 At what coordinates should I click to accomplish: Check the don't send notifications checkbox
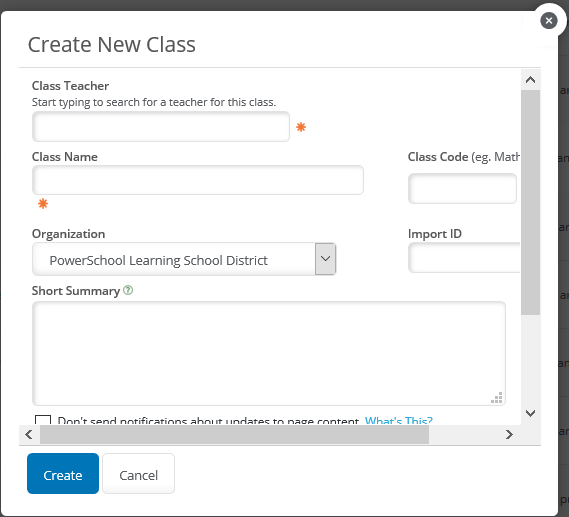pos(43,420)
